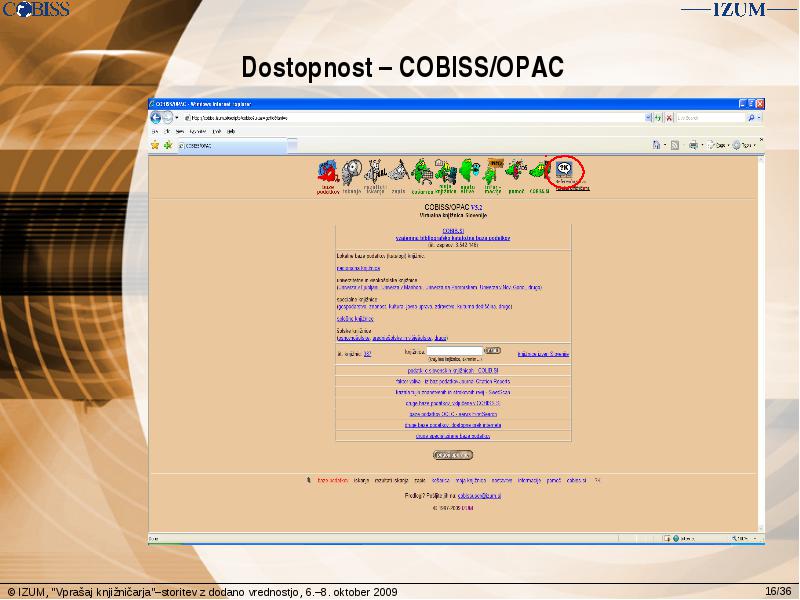Click the 'pomoč' help icon in top toolbar
Screen dimensions: 800x600
pyautogui.click(x=516, y=177)
